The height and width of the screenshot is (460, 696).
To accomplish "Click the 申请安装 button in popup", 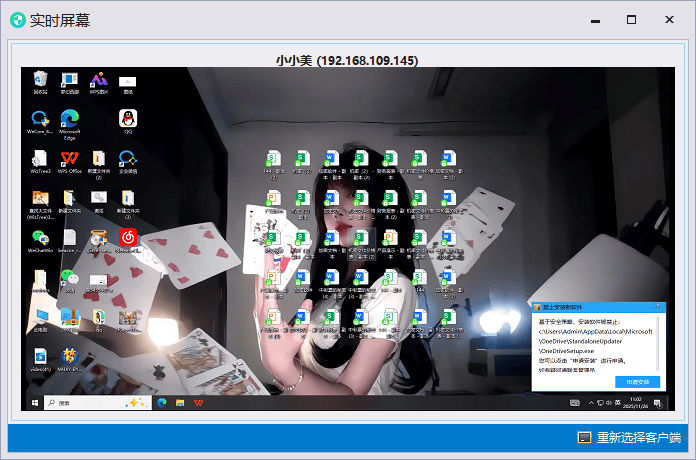I will point(637,382).
